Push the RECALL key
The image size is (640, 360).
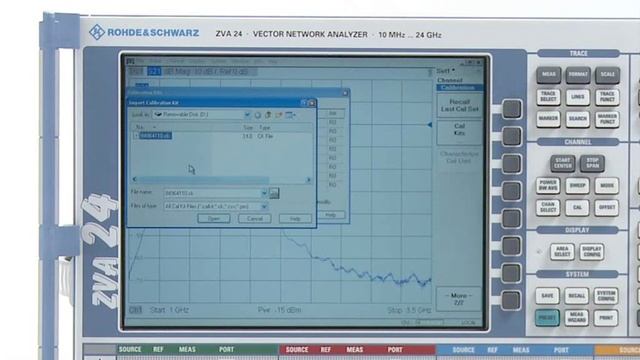pyautogui.click(x=577, y=296)
